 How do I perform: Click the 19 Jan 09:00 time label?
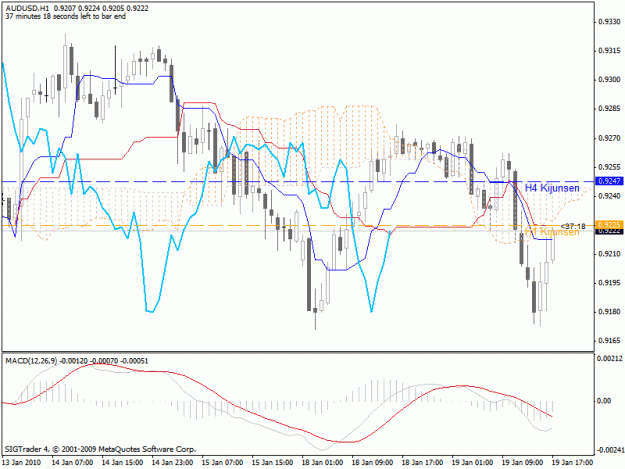click(x=522, y=463)
